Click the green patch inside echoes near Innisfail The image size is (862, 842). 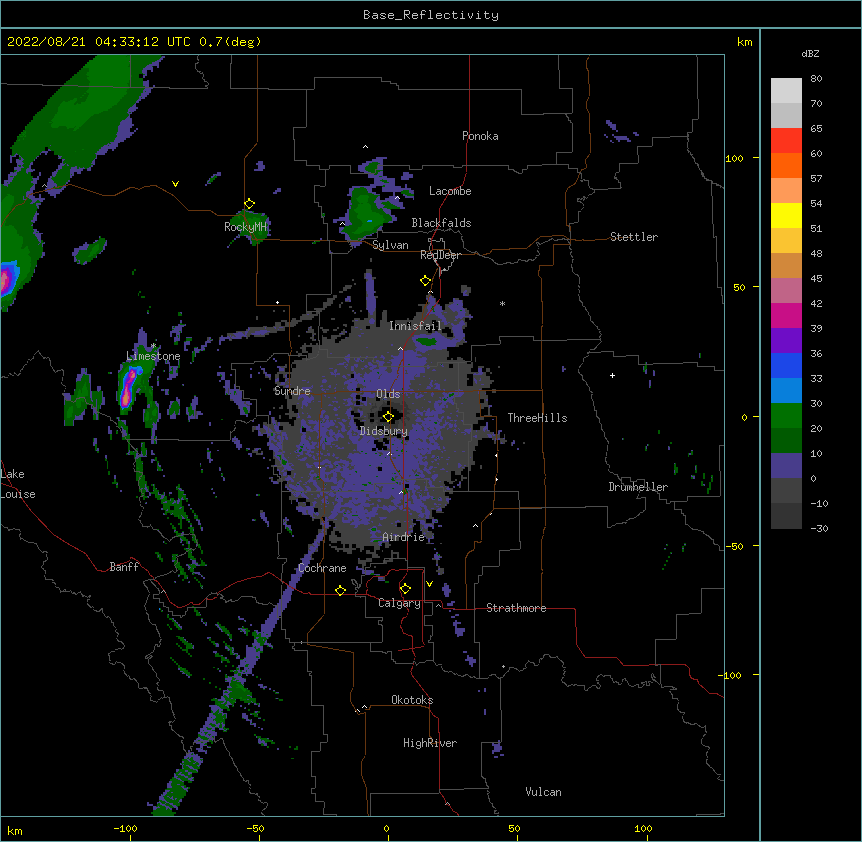426,342
